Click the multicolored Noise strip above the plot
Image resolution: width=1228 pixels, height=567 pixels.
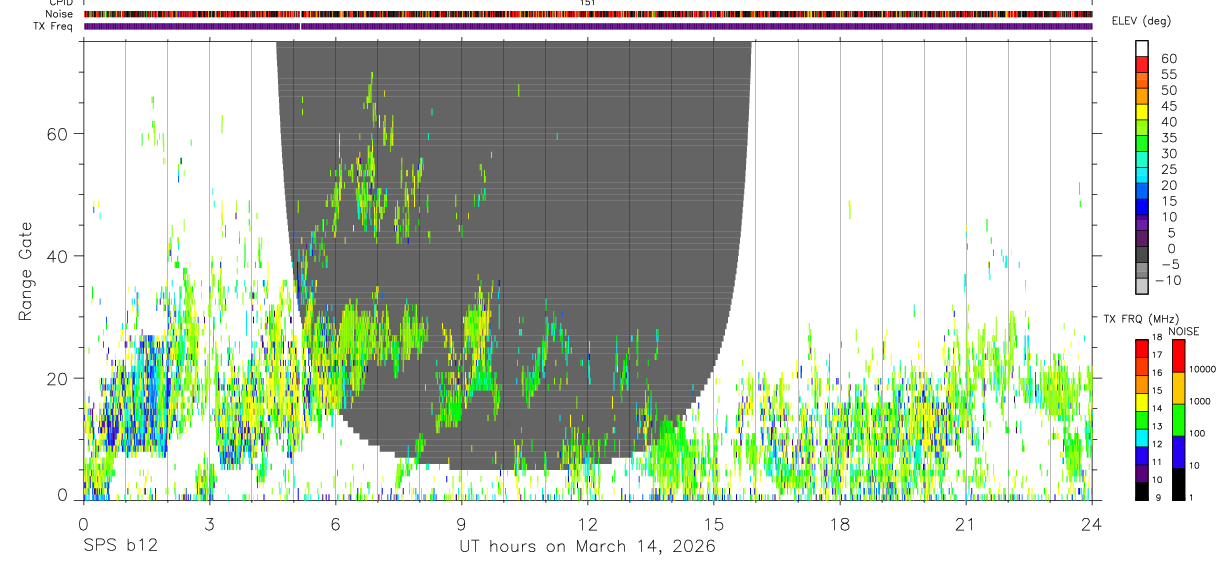(x=588, y=14)
